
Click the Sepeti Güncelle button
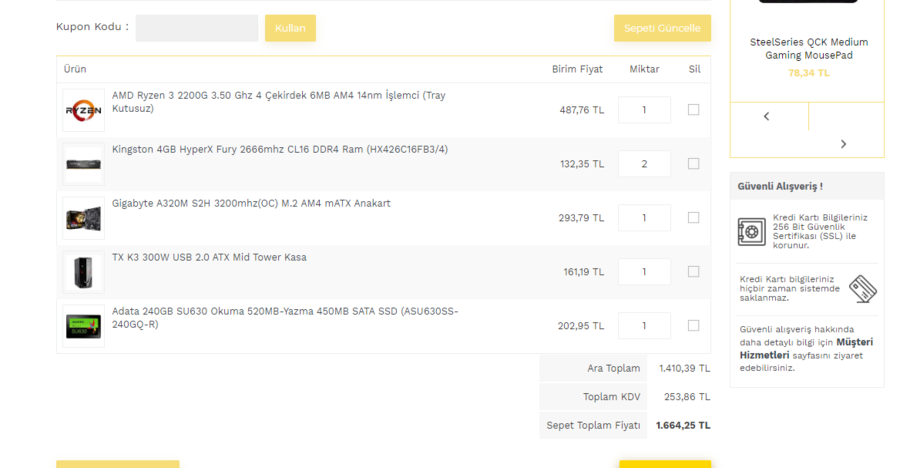pyautogui.click(x=662, y=28)
